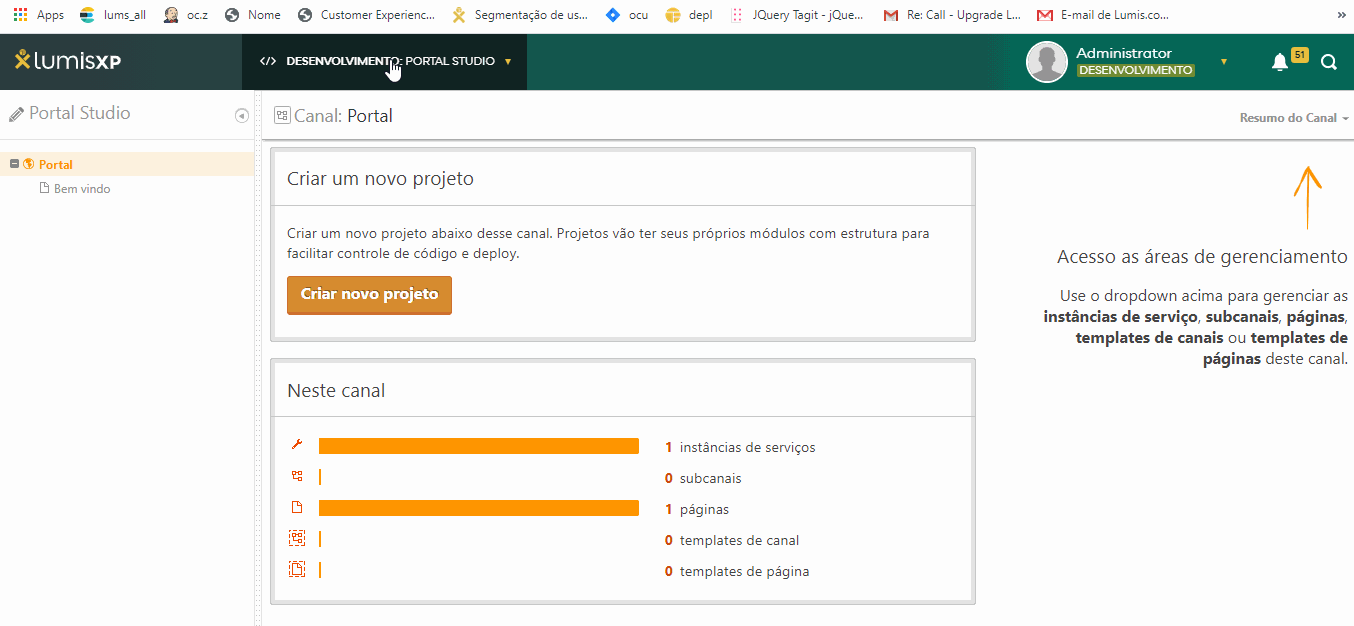Screen dimensions: 1354x626
Task: Click the Portal globe icon in tree
Action: tap(29, 164)
